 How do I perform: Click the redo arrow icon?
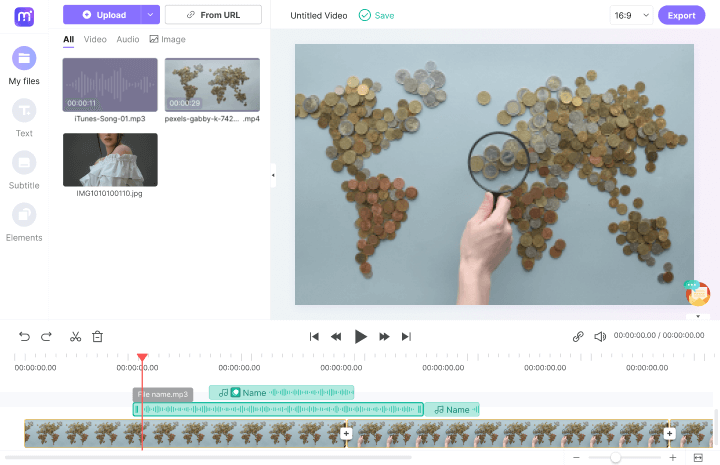[46, 337]
